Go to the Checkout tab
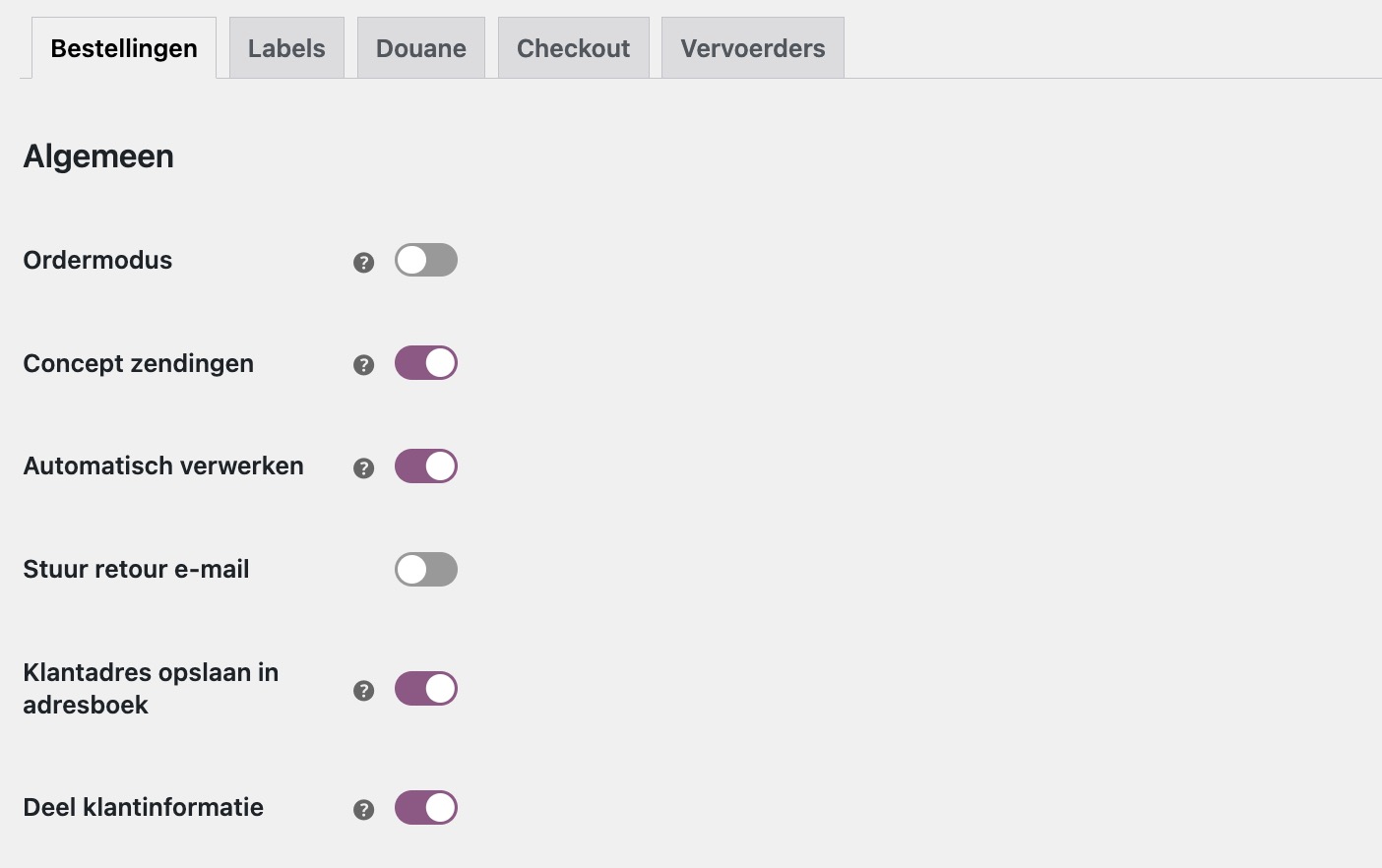1382x868 pixels. pyautogui.click(x=574, y=47)
